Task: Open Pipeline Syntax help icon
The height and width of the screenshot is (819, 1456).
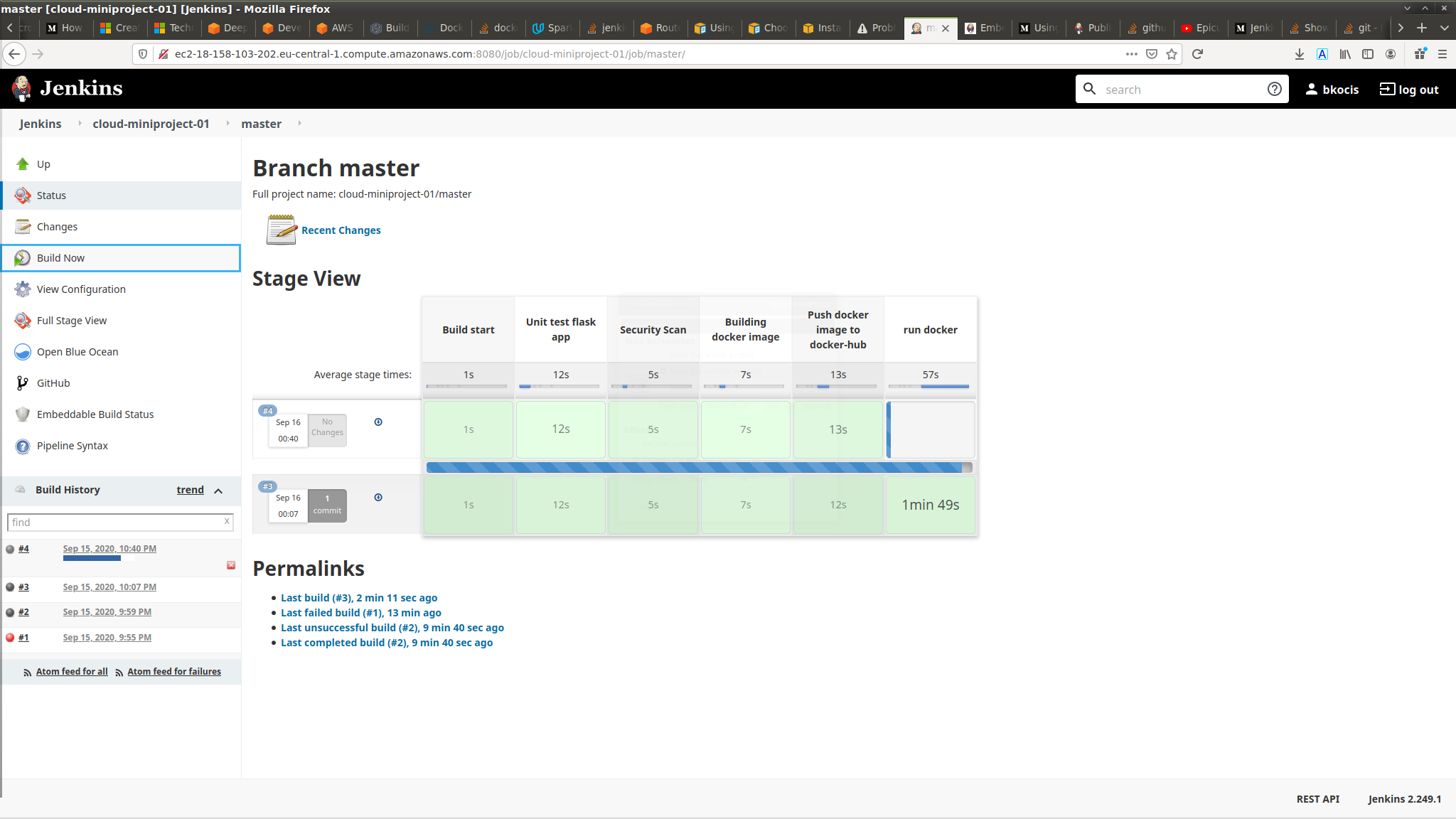Action: coord(23,446)
